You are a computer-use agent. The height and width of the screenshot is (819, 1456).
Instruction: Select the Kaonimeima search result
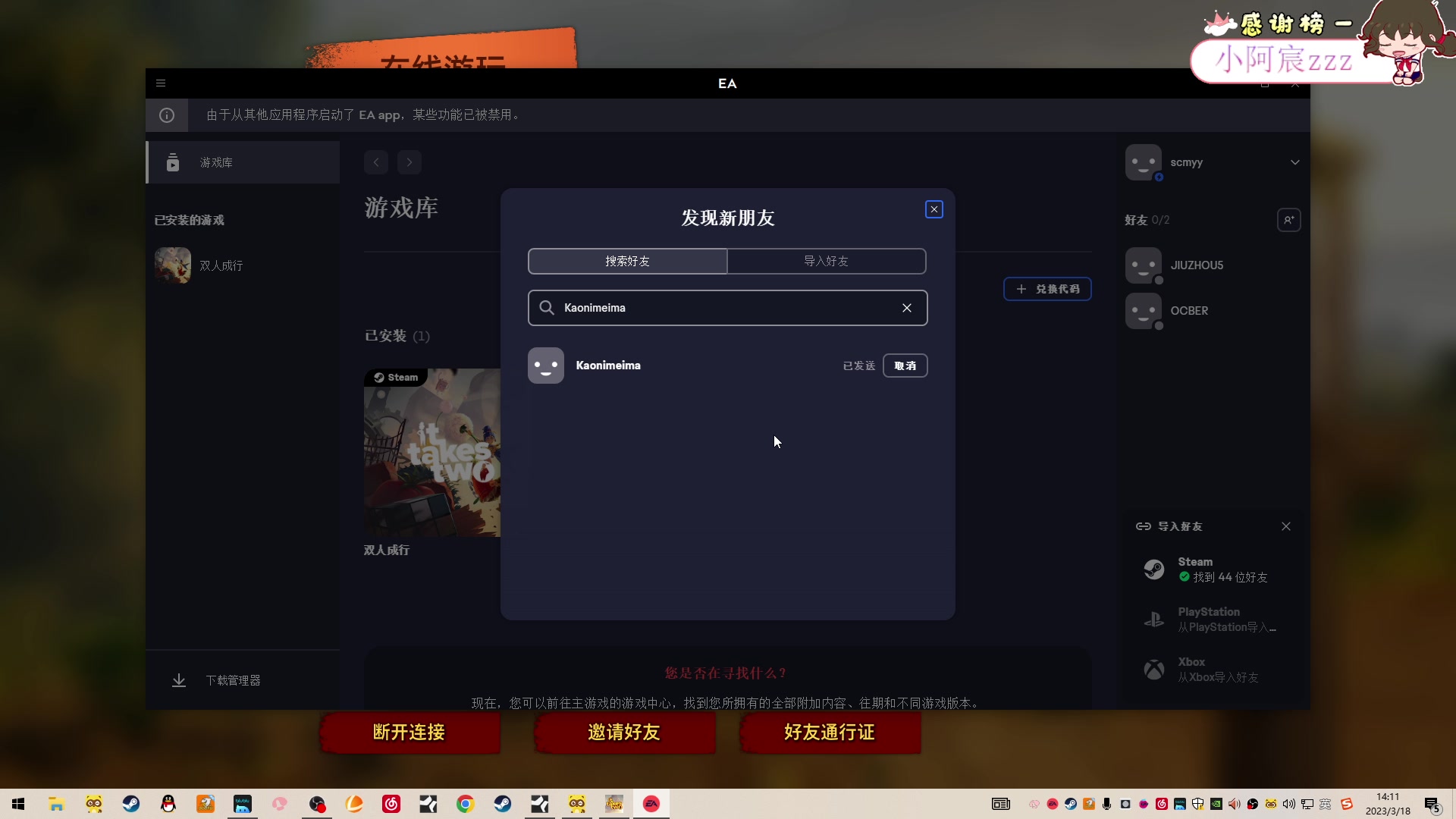[728, 366]
